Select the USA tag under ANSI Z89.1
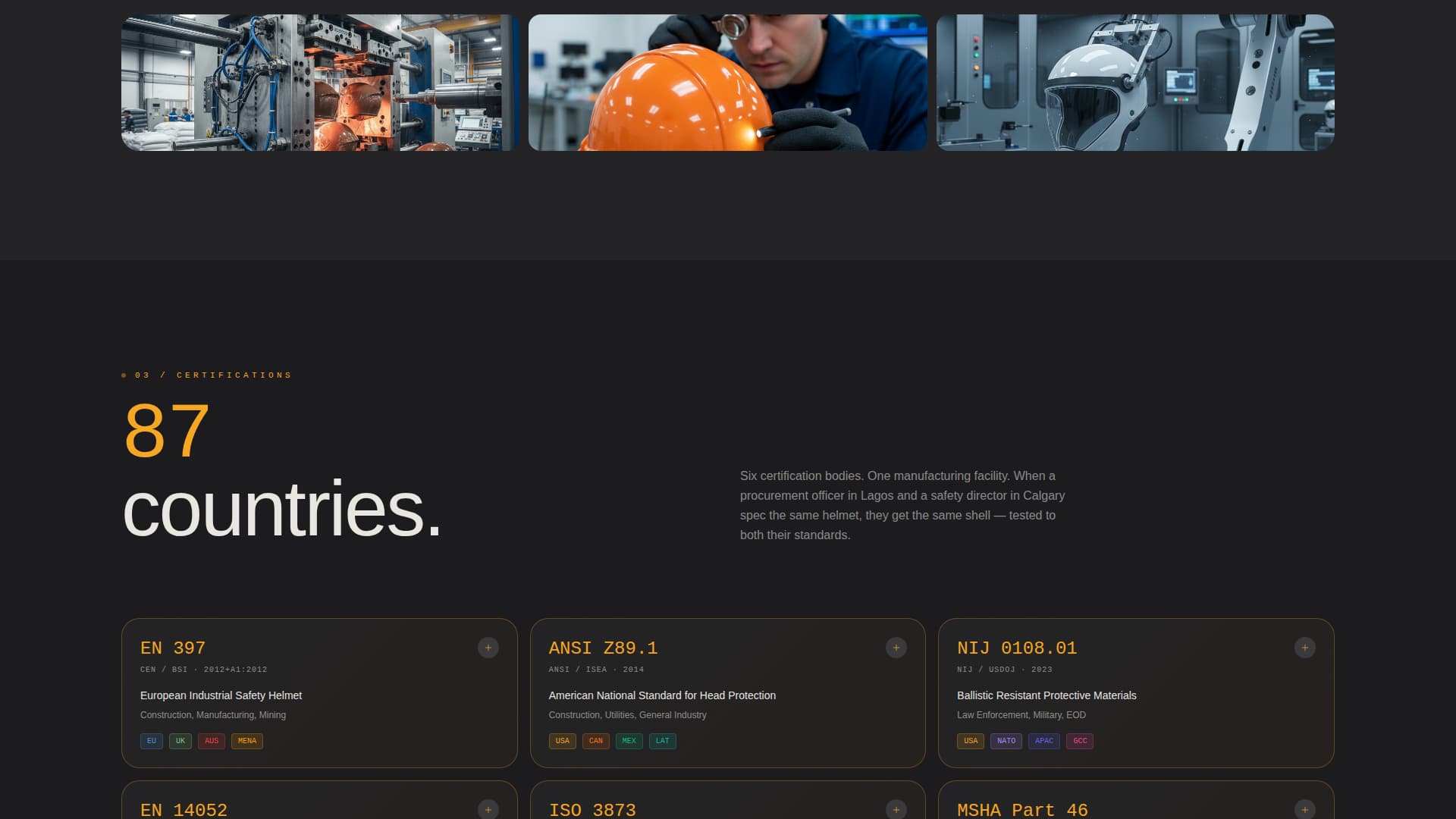Viewport: 1456px width, 819px height. 562,741
